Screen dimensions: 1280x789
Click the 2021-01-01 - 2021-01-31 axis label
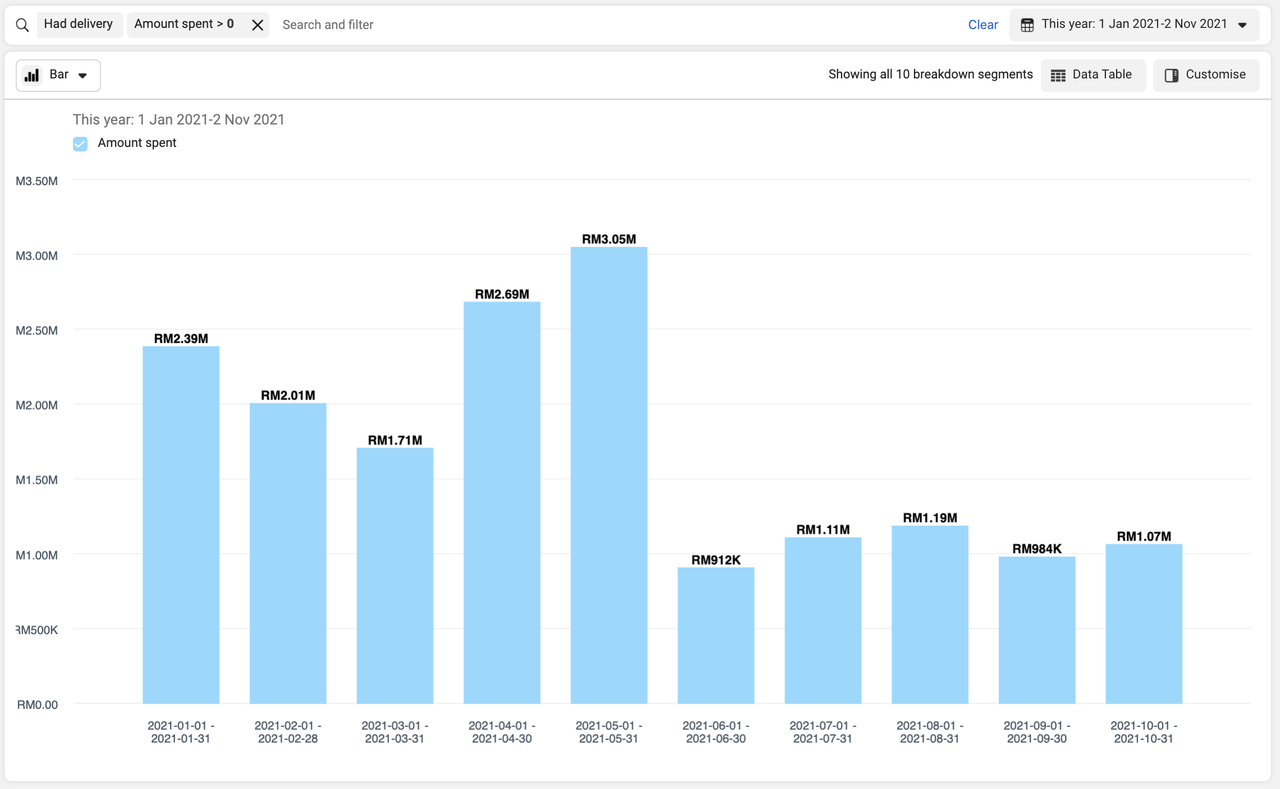click(x=181, y=732)
